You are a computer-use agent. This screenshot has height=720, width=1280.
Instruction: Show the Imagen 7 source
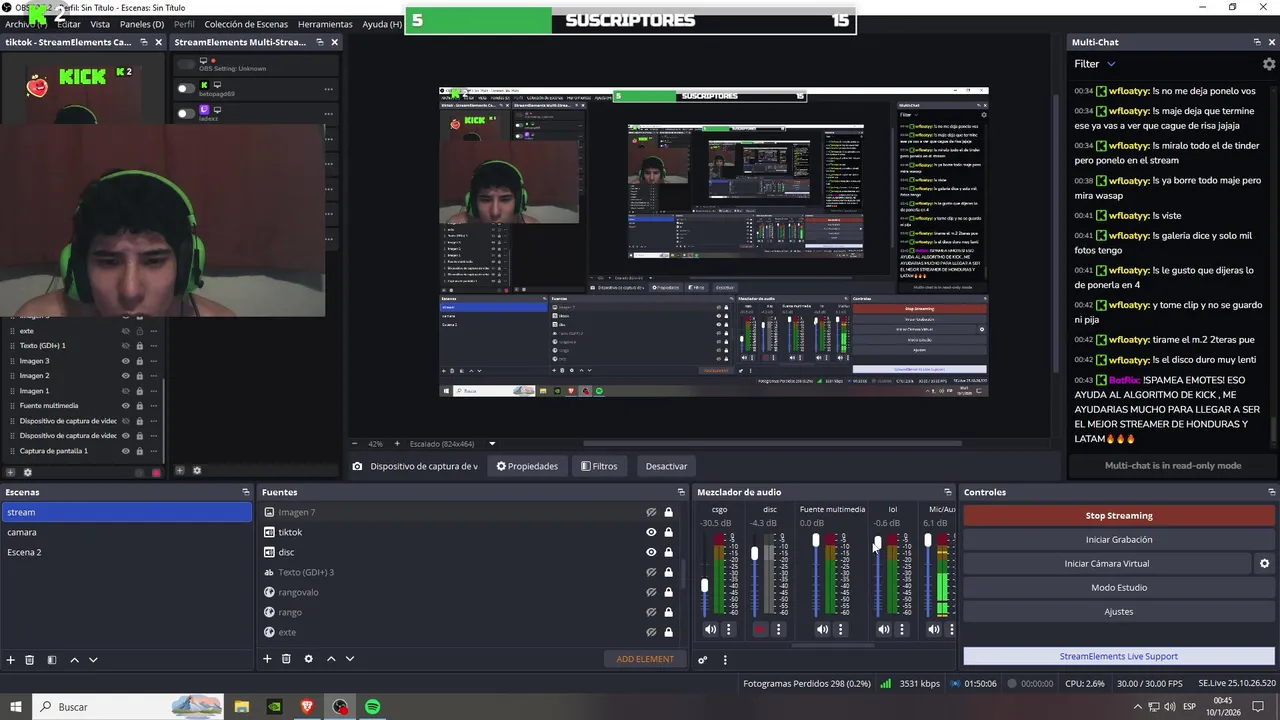point(651,512)
